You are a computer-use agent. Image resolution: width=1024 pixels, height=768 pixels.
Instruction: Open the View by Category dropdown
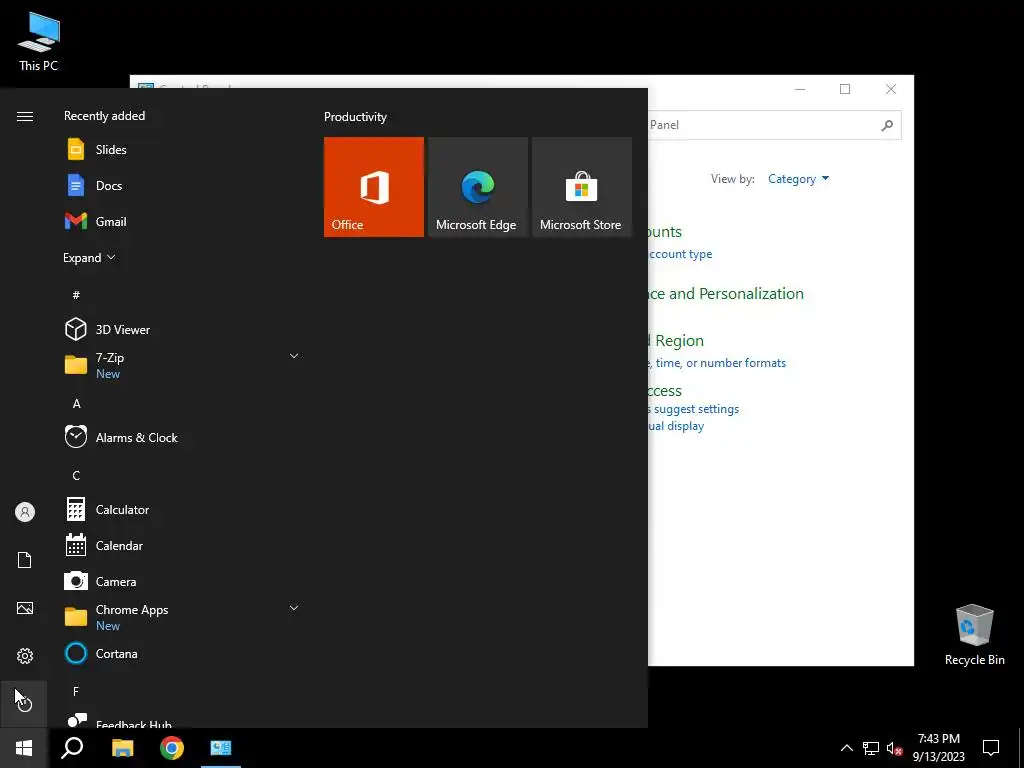tap(798, 179)
